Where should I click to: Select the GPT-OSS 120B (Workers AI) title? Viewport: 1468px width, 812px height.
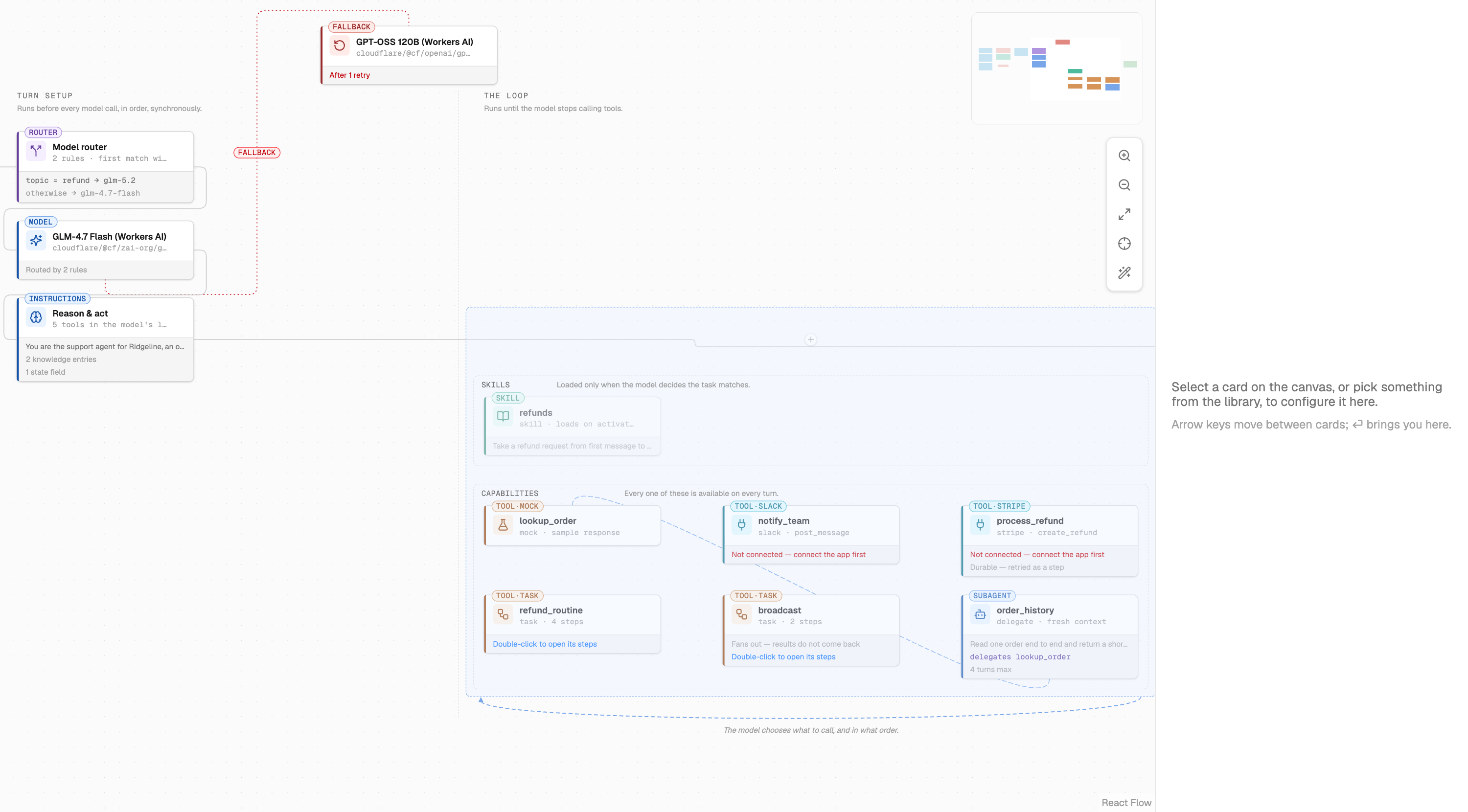[414, 42]
